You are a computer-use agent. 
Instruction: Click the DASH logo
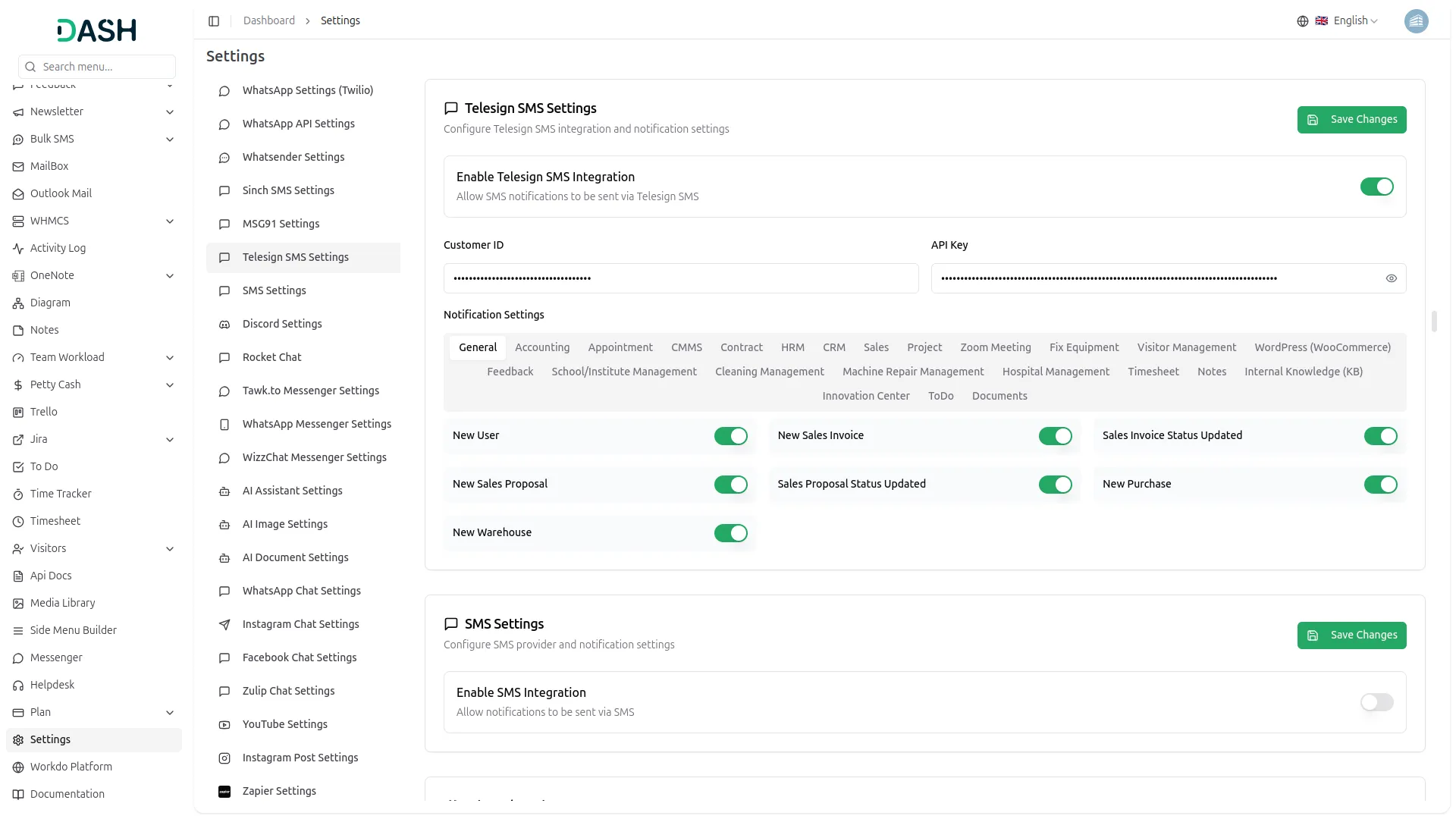coord(96,30)
